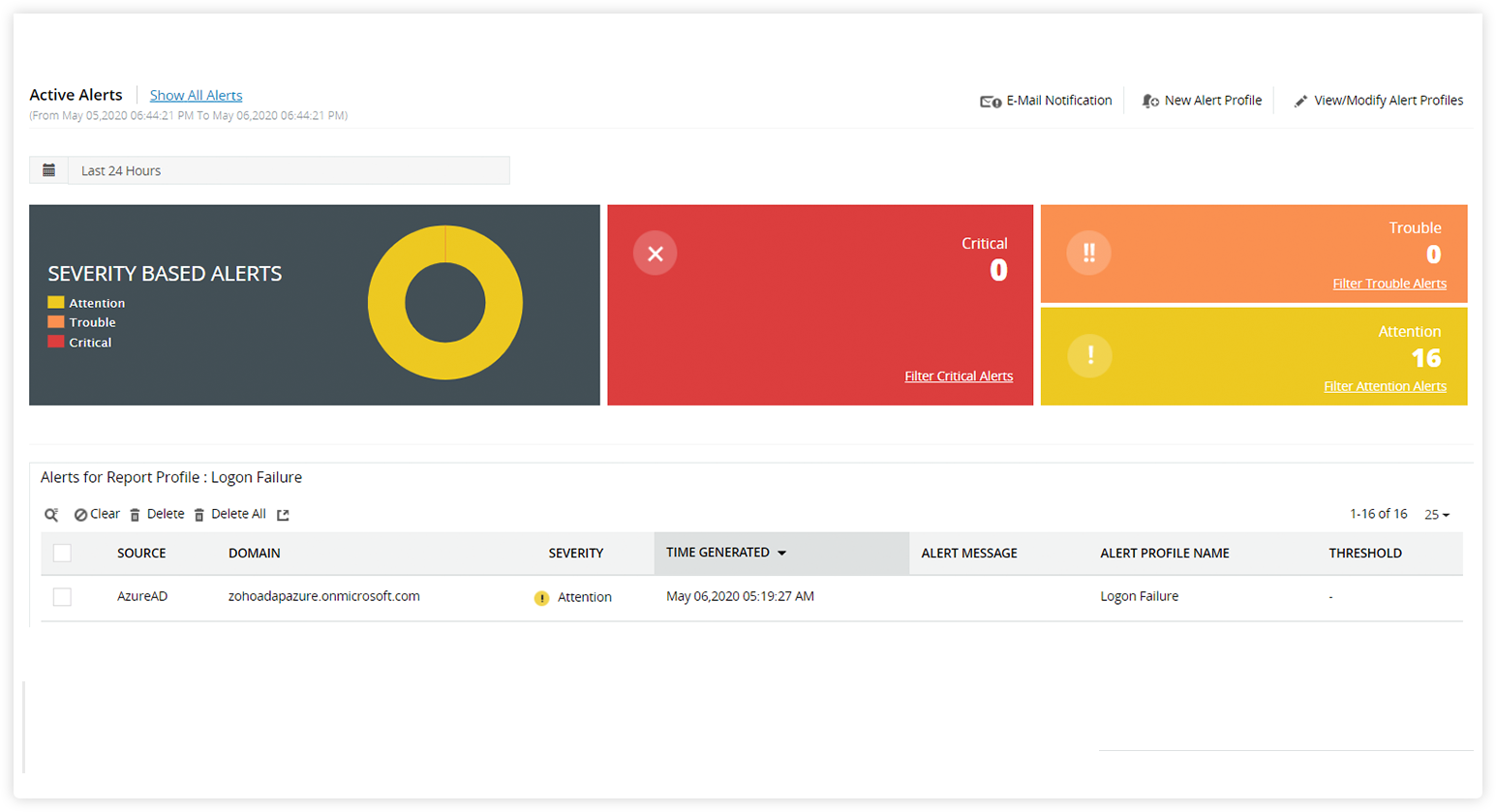The width and height of the screenshot is (1496, 812).
Task: Sort by Time Generated column arrow
Action: (x=781, y=554)
